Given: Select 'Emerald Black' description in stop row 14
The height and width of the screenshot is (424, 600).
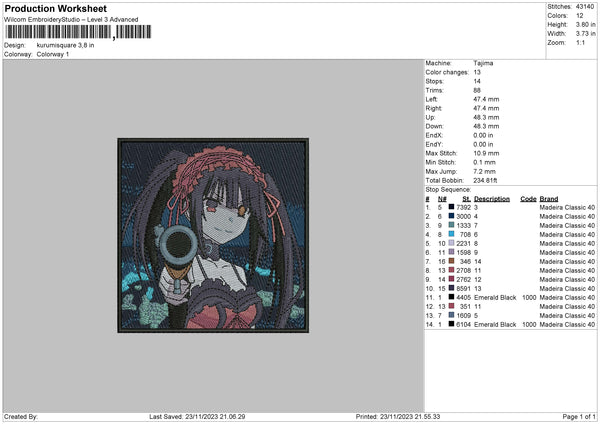Looking at the screenshot, I should [495, 325].
